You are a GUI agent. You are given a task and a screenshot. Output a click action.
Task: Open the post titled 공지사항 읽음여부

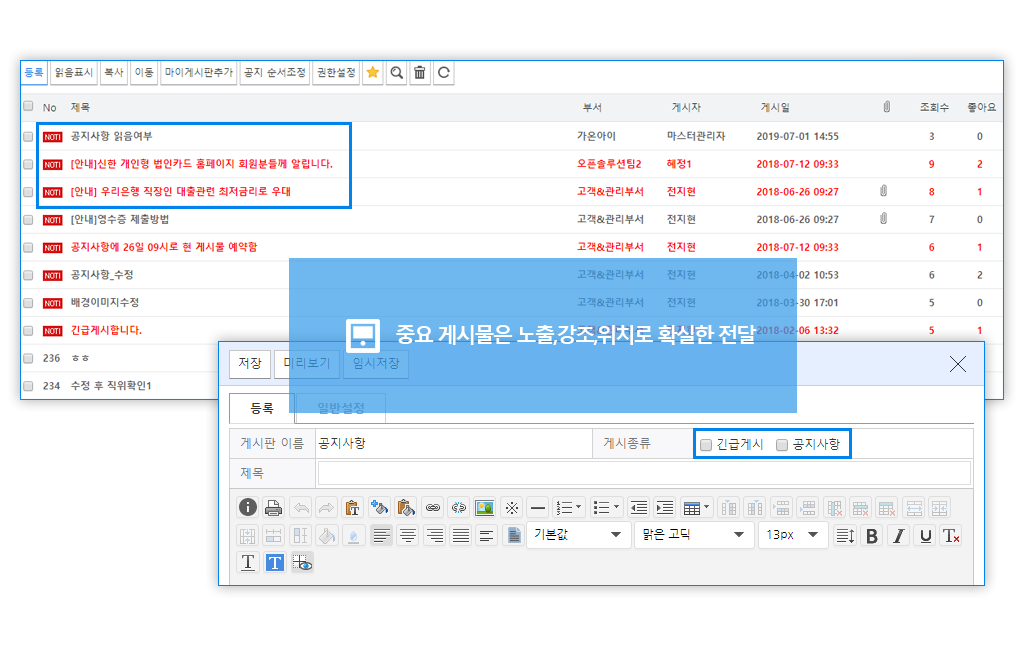pyautogui.click(x=112, y=136)
